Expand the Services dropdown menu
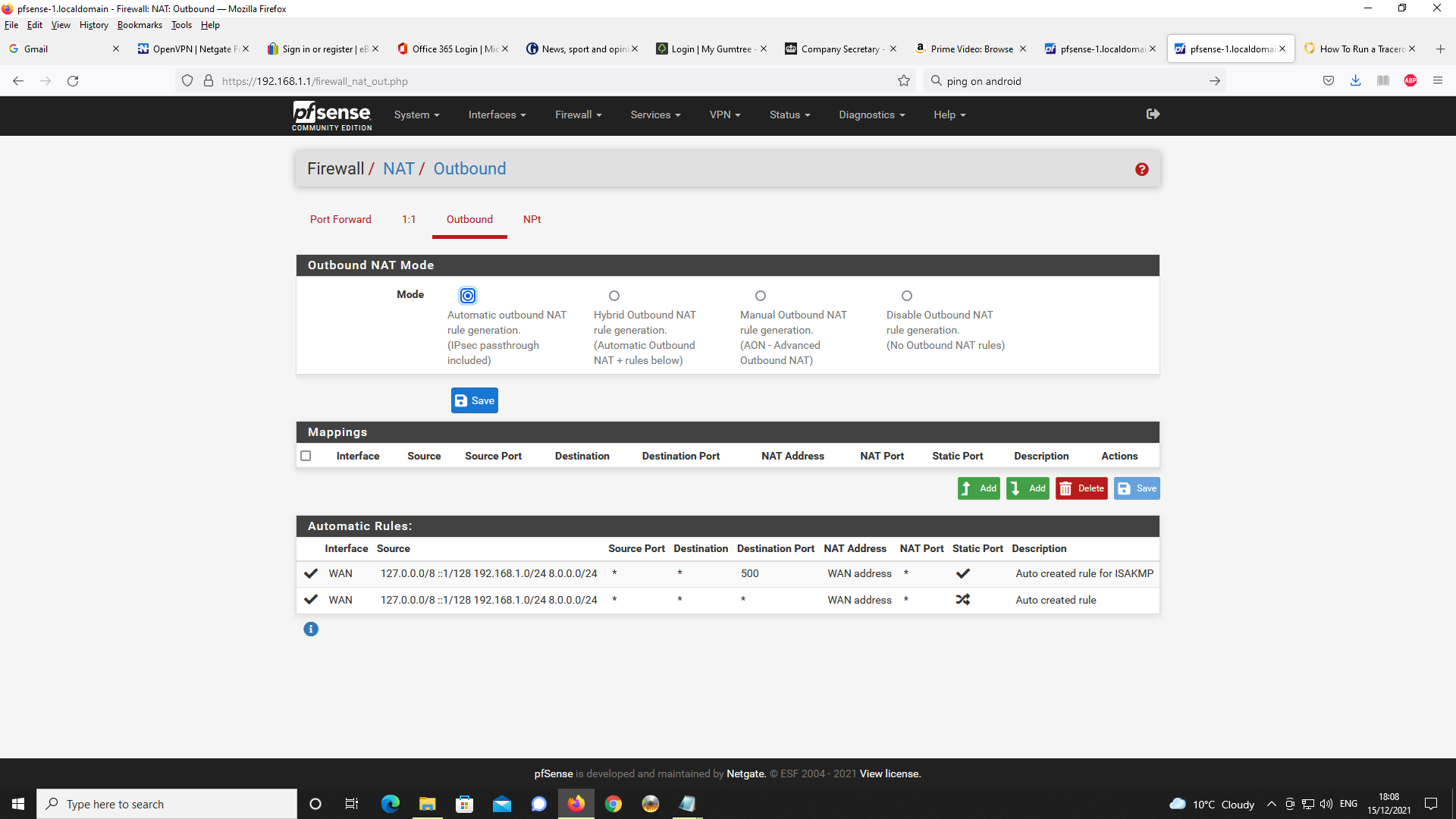The image size is (1456, 819). pyautogui.click(x=655, y=115)
